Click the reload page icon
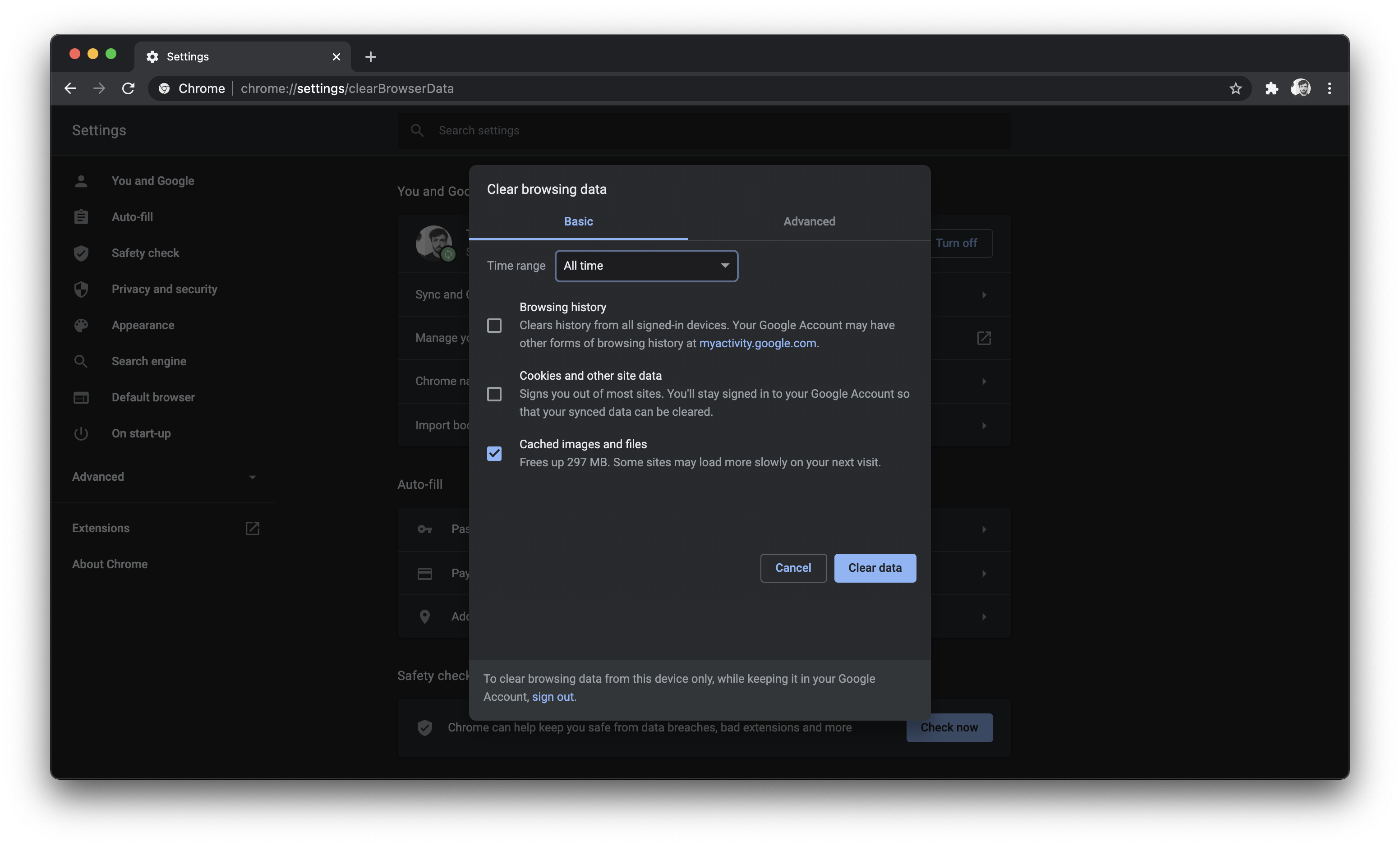 click(129, 89)
